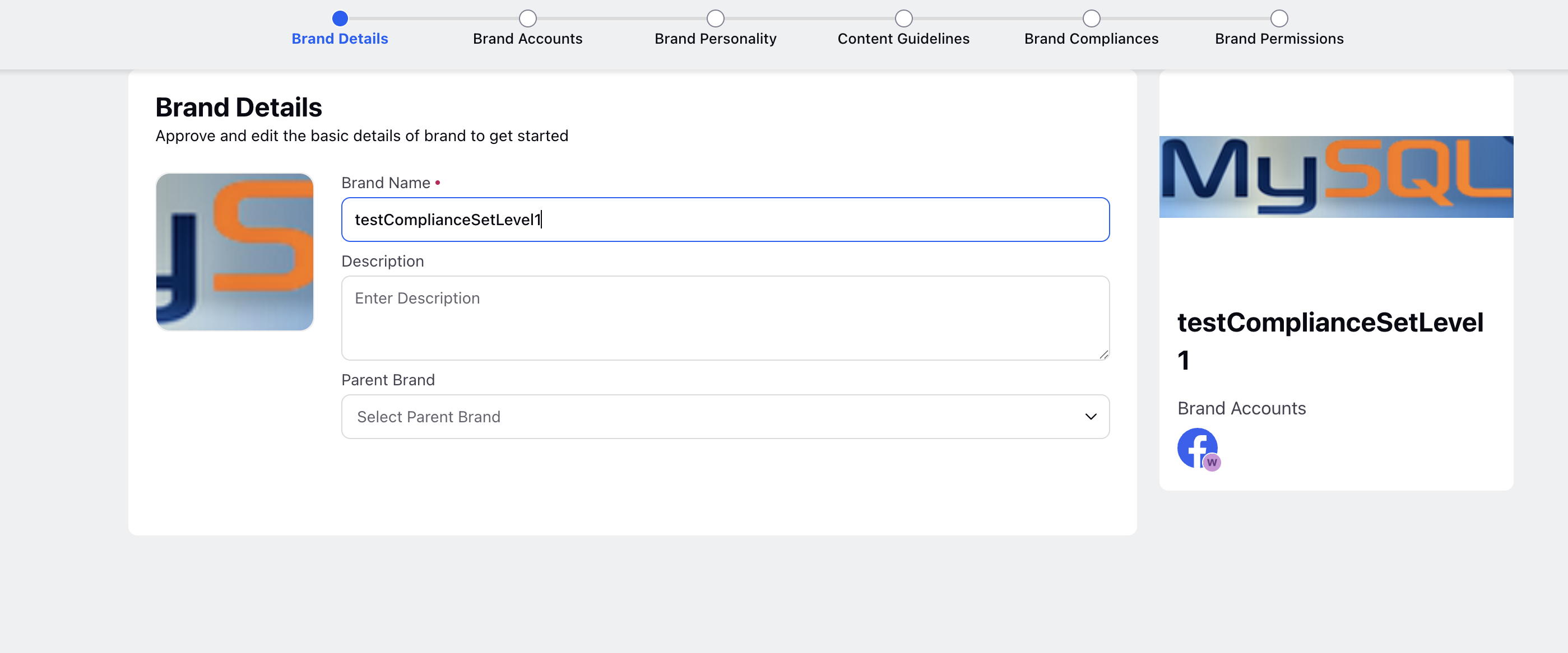
Task: Click the description textarea resize handle
Action: click(1103, 354)
